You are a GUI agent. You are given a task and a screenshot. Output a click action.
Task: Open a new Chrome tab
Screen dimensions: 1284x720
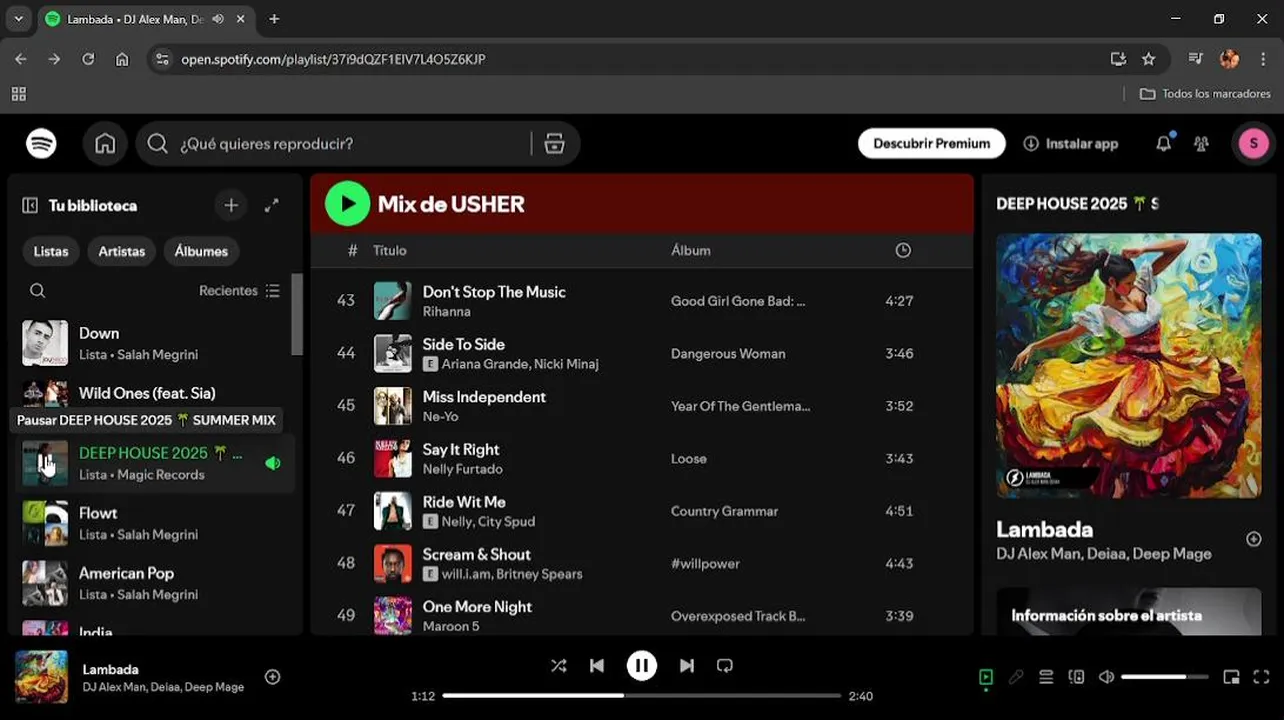click(274, 19)
